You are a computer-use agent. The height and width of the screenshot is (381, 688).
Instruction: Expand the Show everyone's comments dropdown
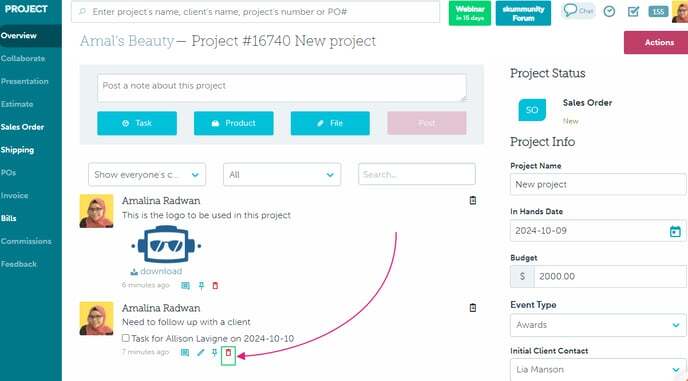click(x=147, y=175)
